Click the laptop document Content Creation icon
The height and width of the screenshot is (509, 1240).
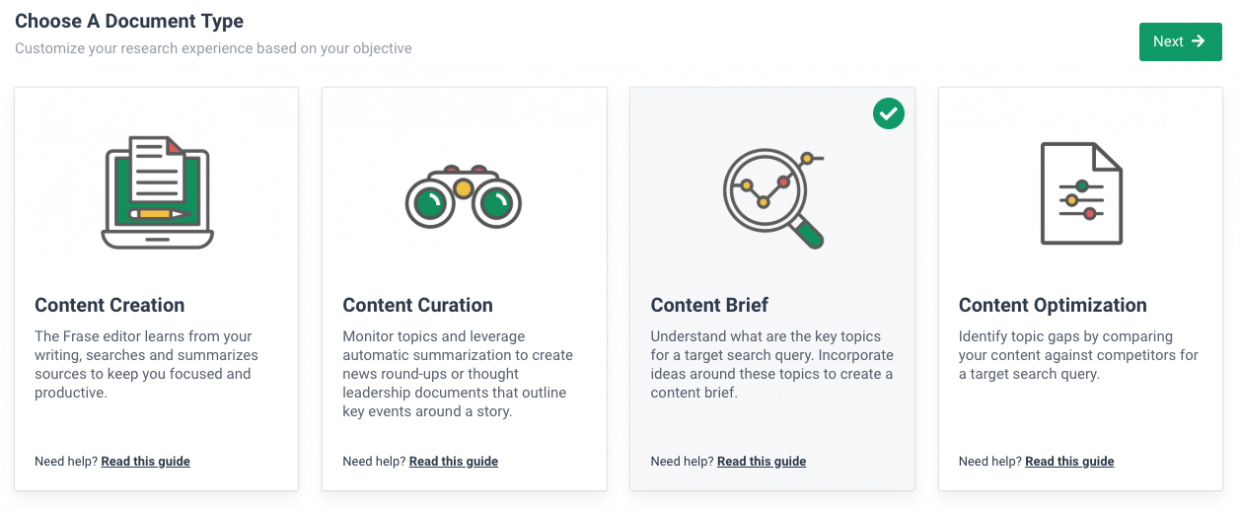click(x=157, y=194)
